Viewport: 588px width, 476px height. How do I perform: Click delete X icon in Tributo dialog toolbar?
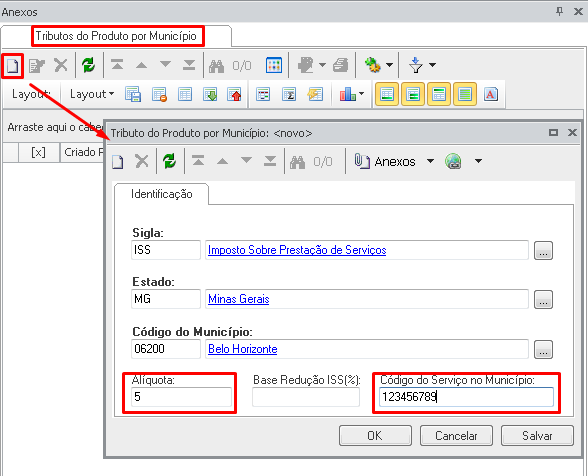click(142, 162)
